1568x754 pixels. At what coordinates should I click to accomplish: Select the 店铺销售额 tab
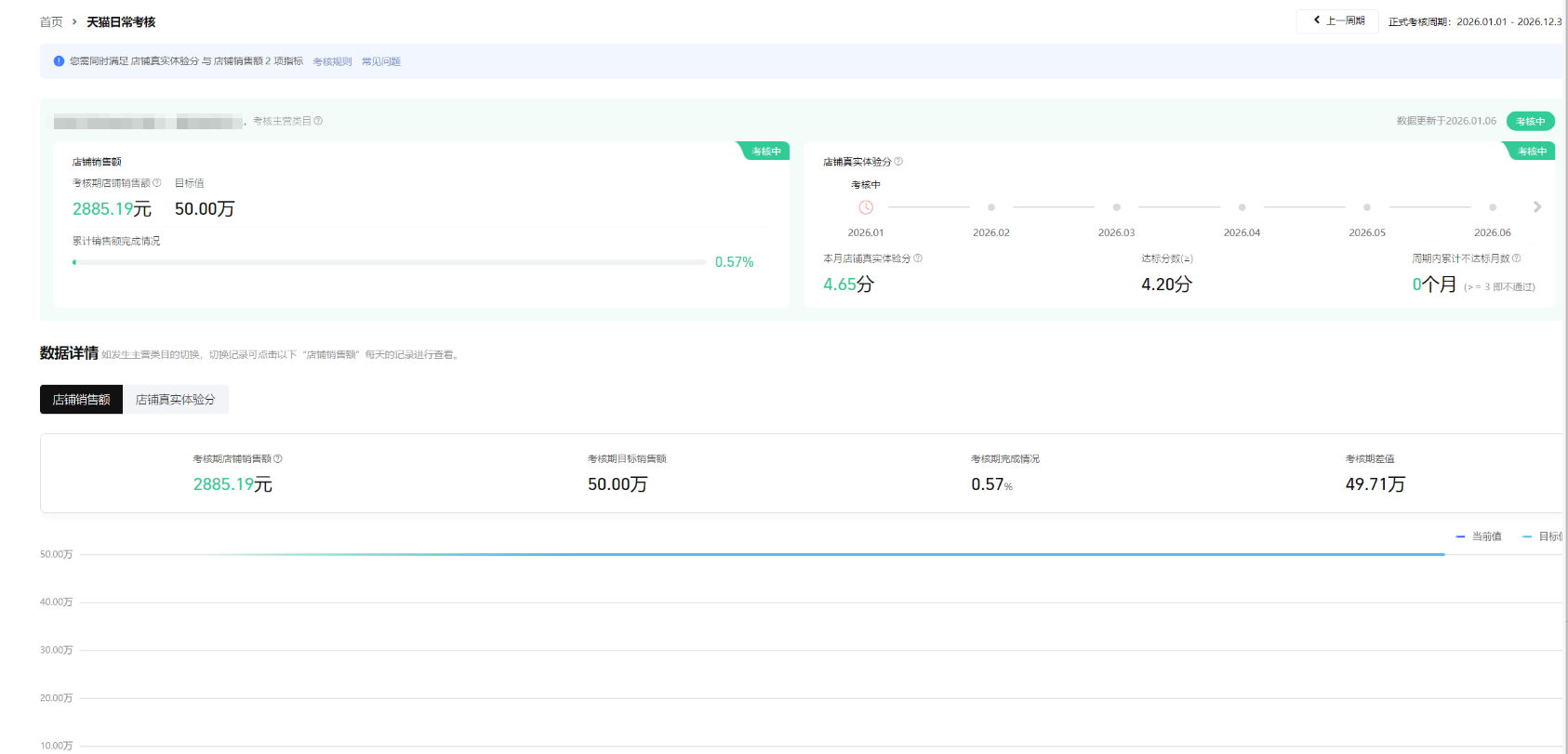[81, 400]
